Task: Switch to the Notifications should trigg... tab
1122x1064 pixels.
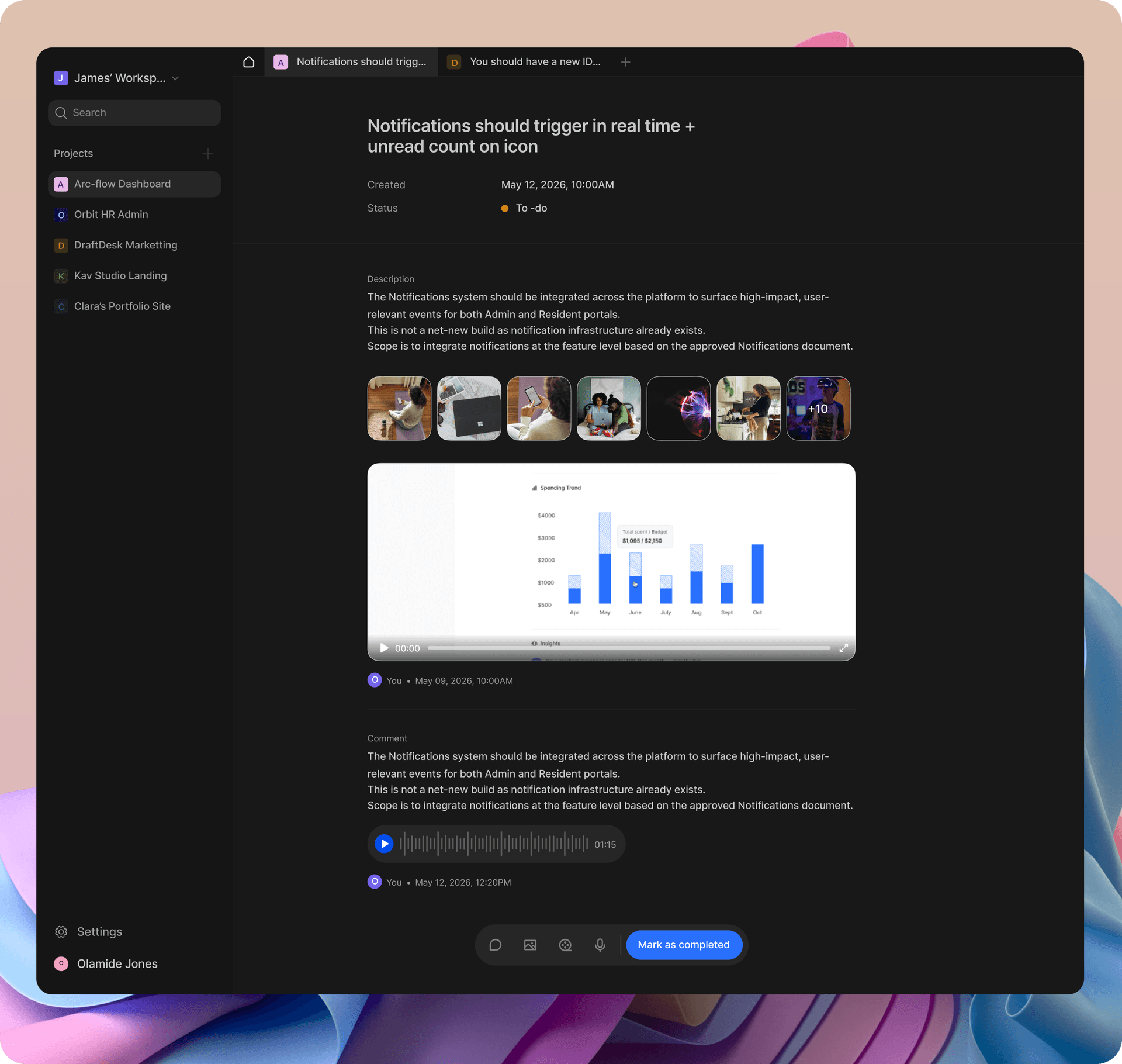Action: point(351,62)
